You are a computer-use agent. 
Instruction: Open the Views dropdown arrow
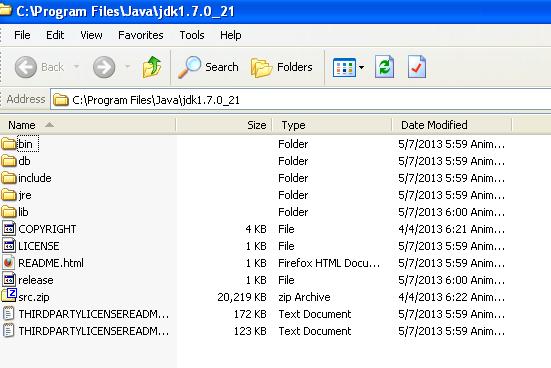point(361,67)
